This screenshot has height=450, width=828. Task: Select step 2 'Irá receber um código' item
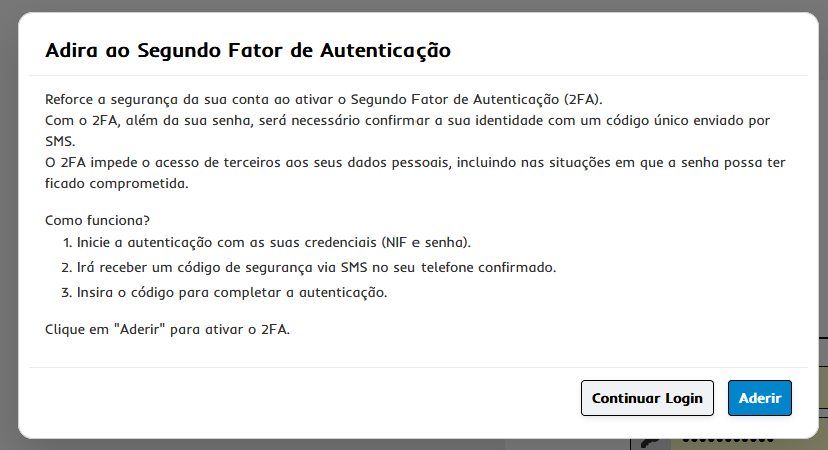[308, 267]
